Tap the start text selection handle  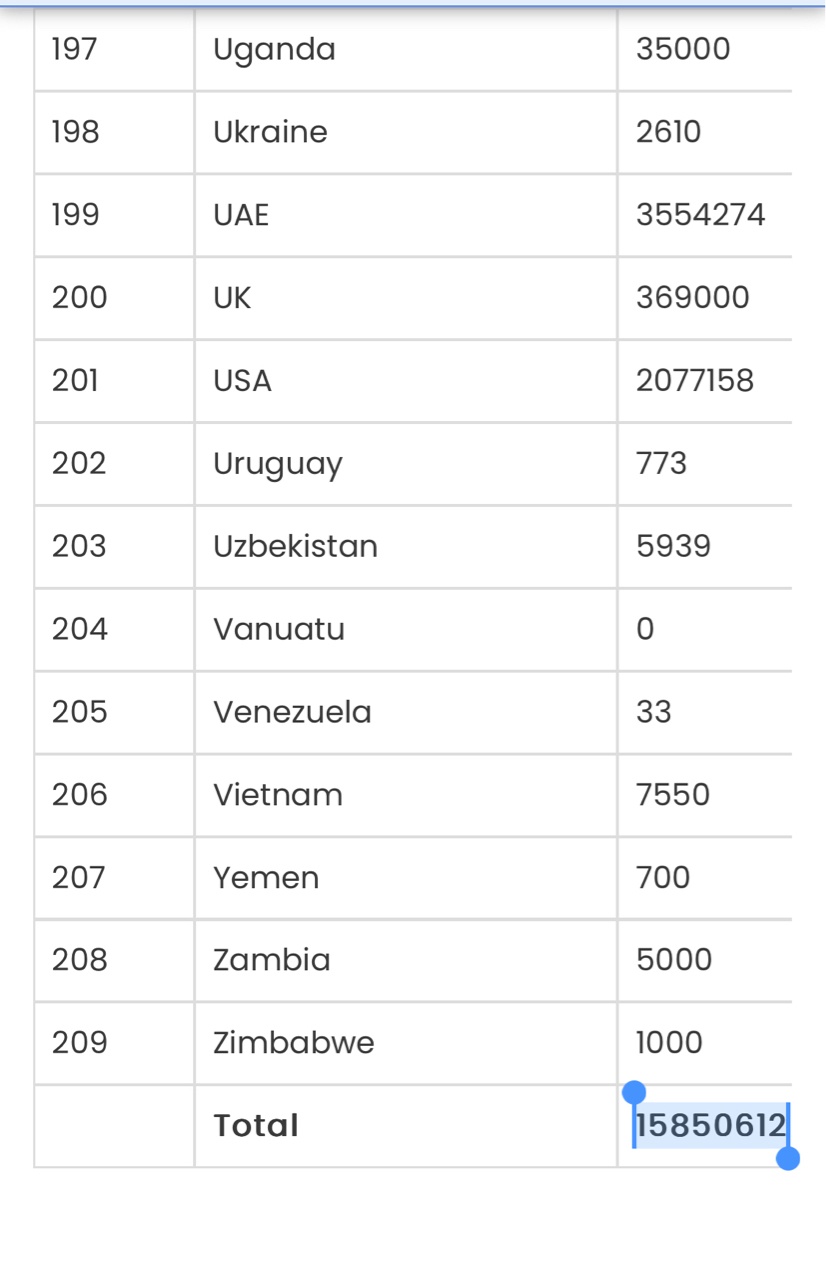(634, 1093)
